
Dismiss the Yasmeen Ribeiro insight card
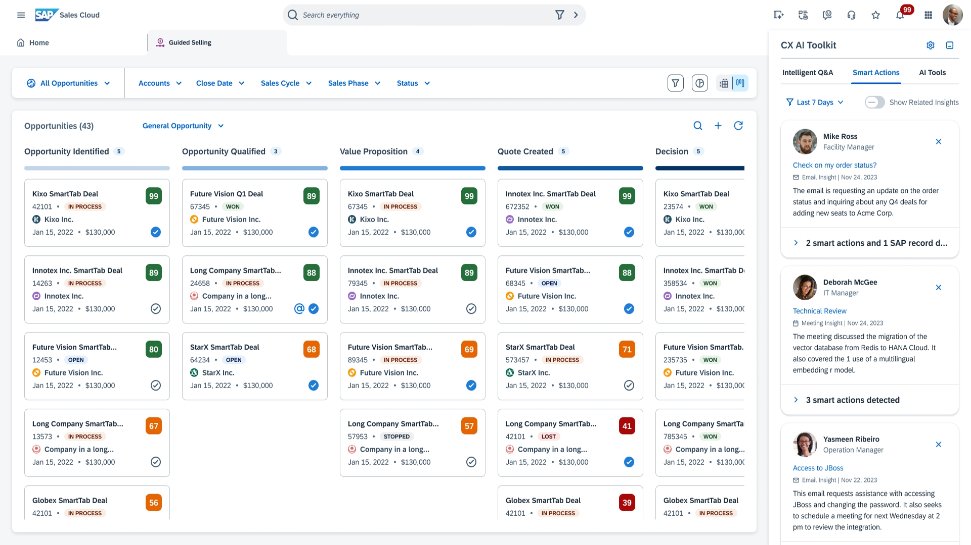pyautogui.click(x=938, y=445)
